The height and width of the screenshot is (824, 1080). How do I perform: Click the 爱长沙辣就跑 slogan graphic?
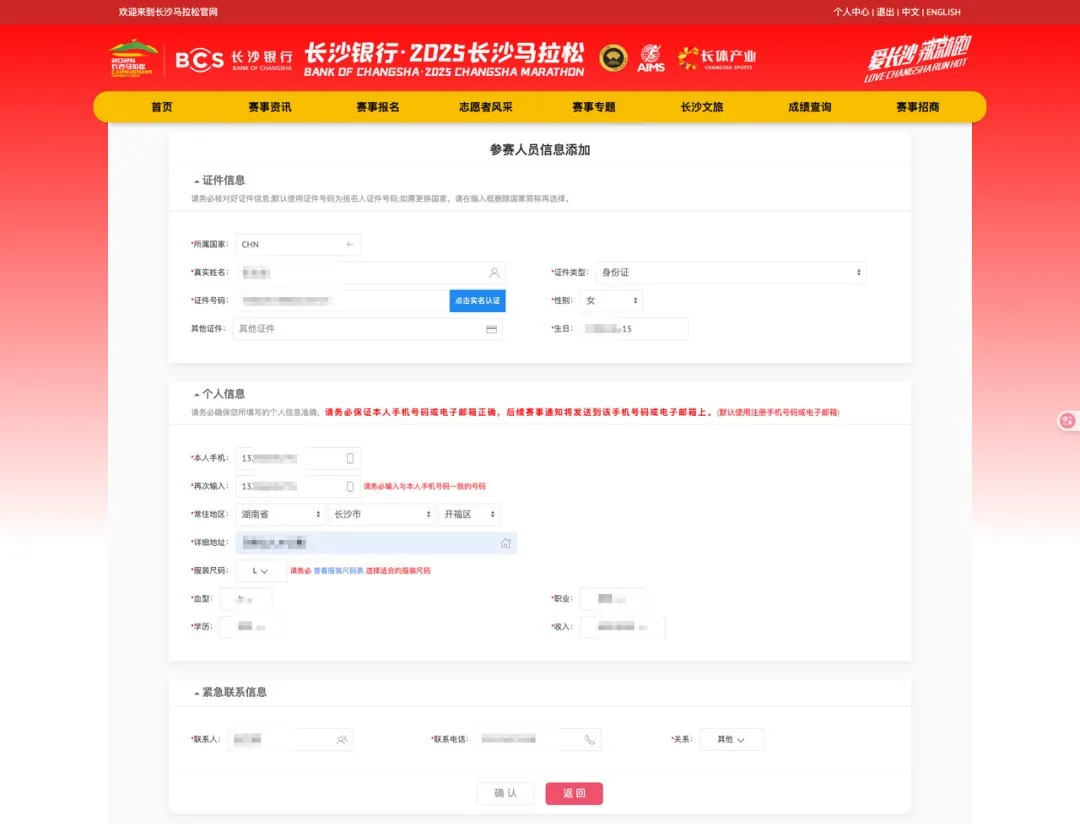tap(917, 59)
